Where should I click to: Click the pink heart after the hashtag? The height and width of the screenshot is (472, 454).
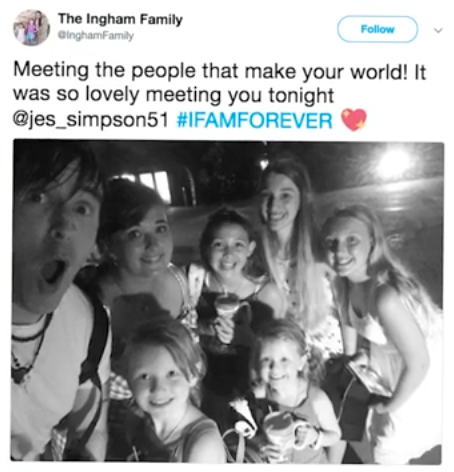(354, 120)
